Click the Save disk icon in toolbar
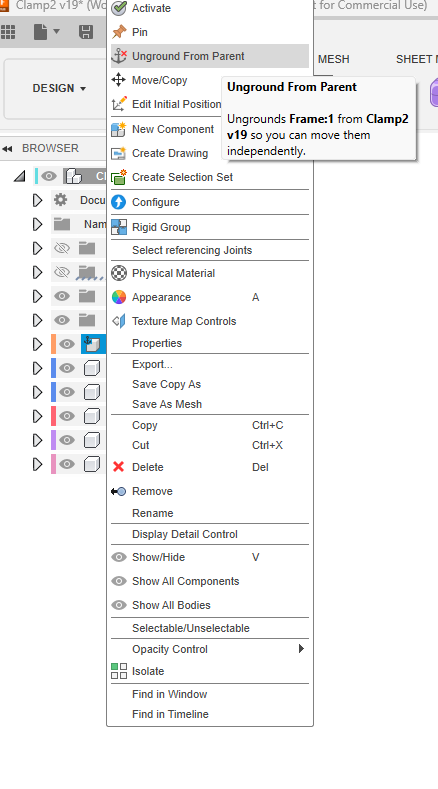The height and width of the screenshot is (789, 438). [x=86, y=32]
